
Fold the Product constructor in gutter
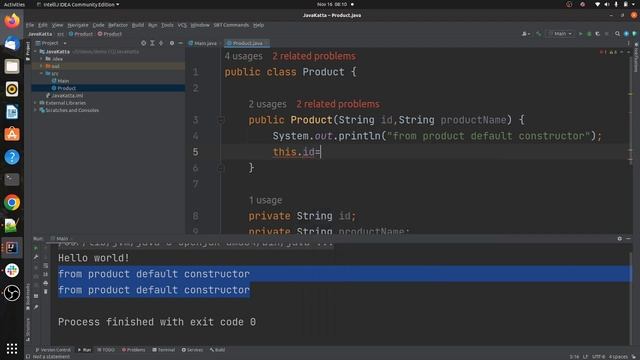[221, 120]
